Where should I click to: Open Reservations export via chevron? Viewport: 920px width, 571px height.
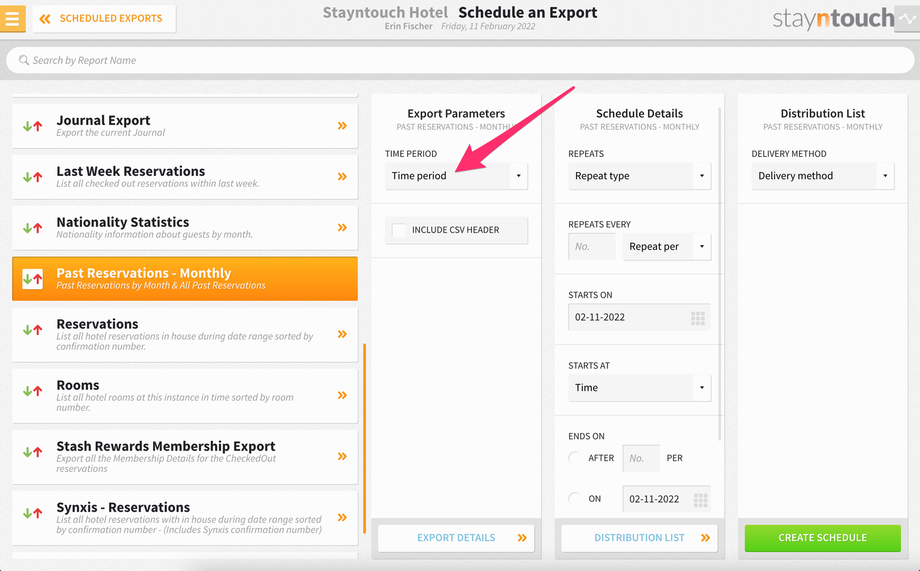point(342,335)
